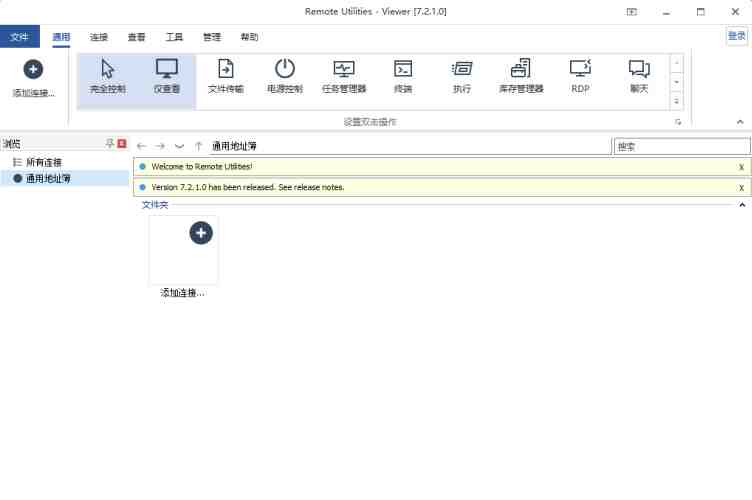The width and height of the screenshot is (752, 500).
Task: Collapse the ribbon with the chevron
Action: click(x=740, y=122)
